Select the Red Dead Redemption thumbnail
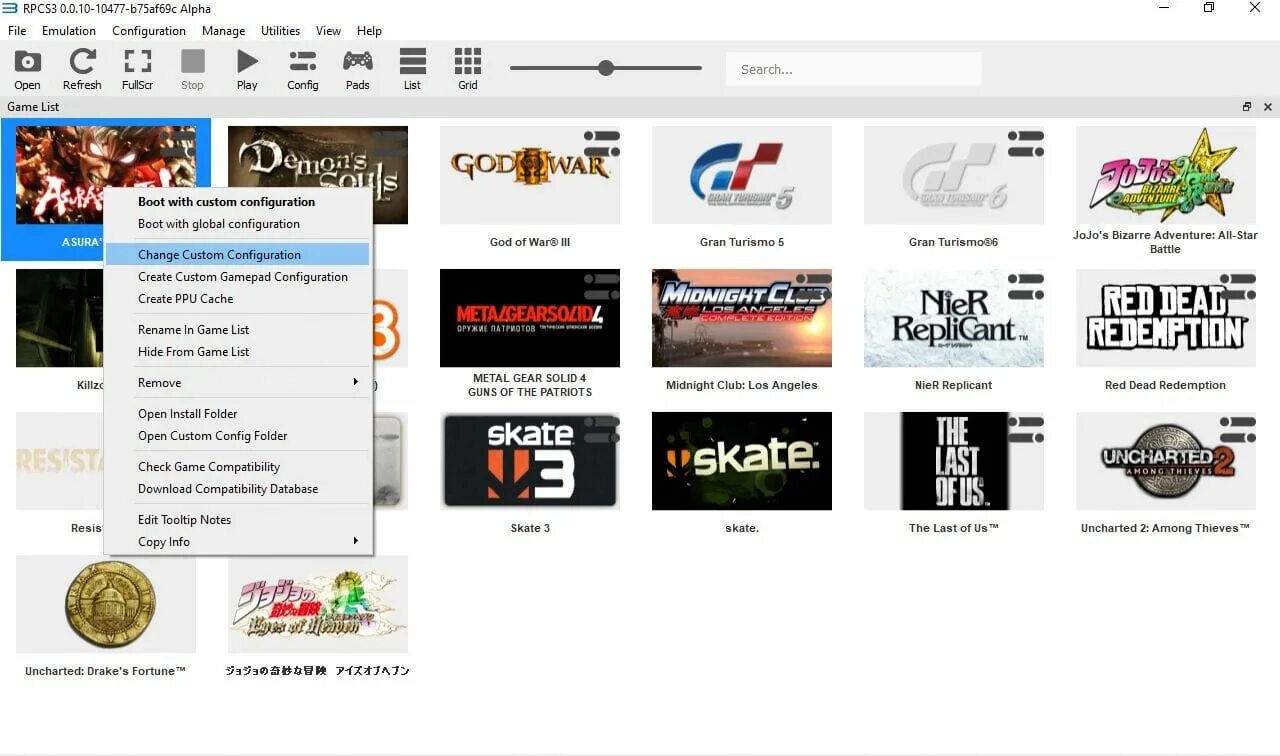The width and height of the screenshot is (1280, 756). 1166,318
